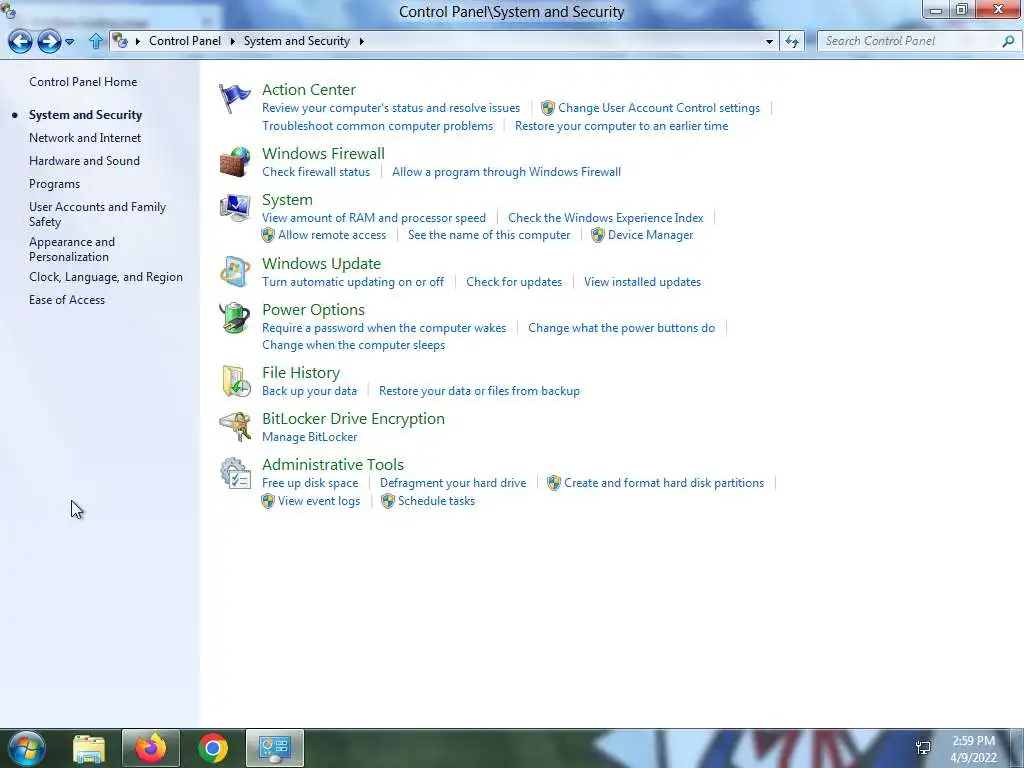
Task: Go forward with the Forward arrow button
Action: coord(49,41)
